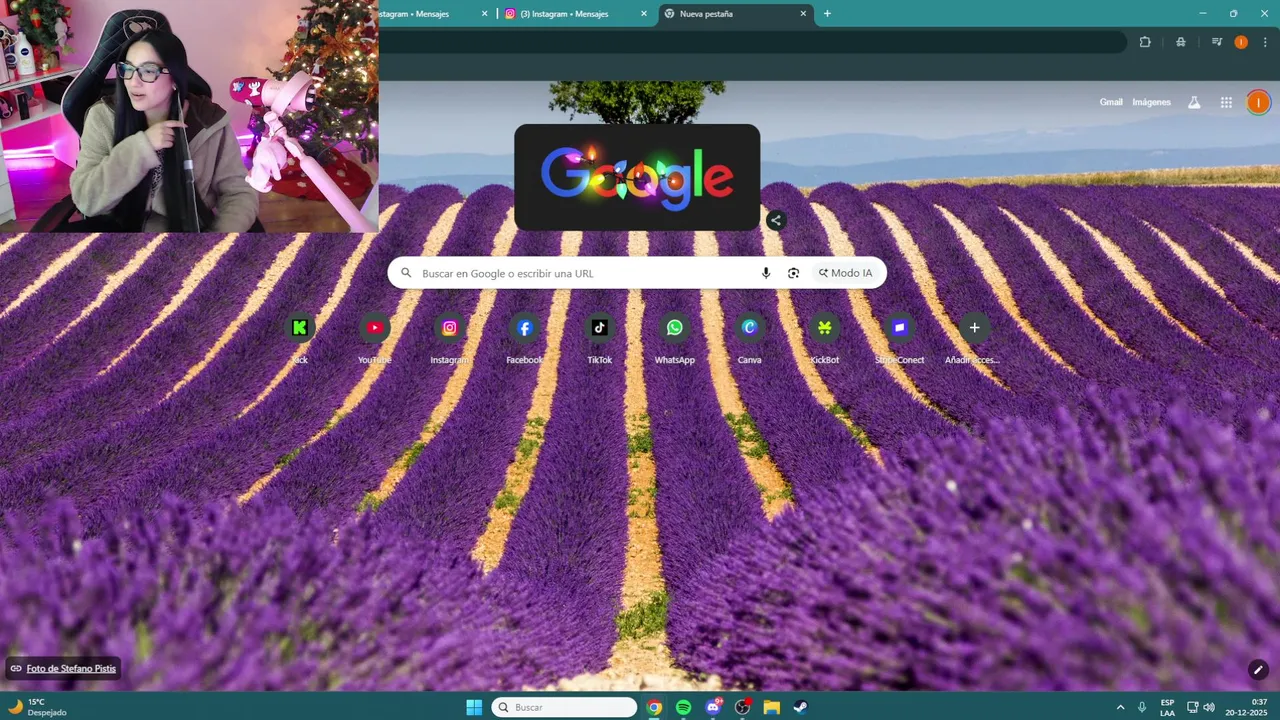This screenshot has height=720, width=1280.
Task: Open Chrome from the taskbar
Action: (x=654, y=707)
